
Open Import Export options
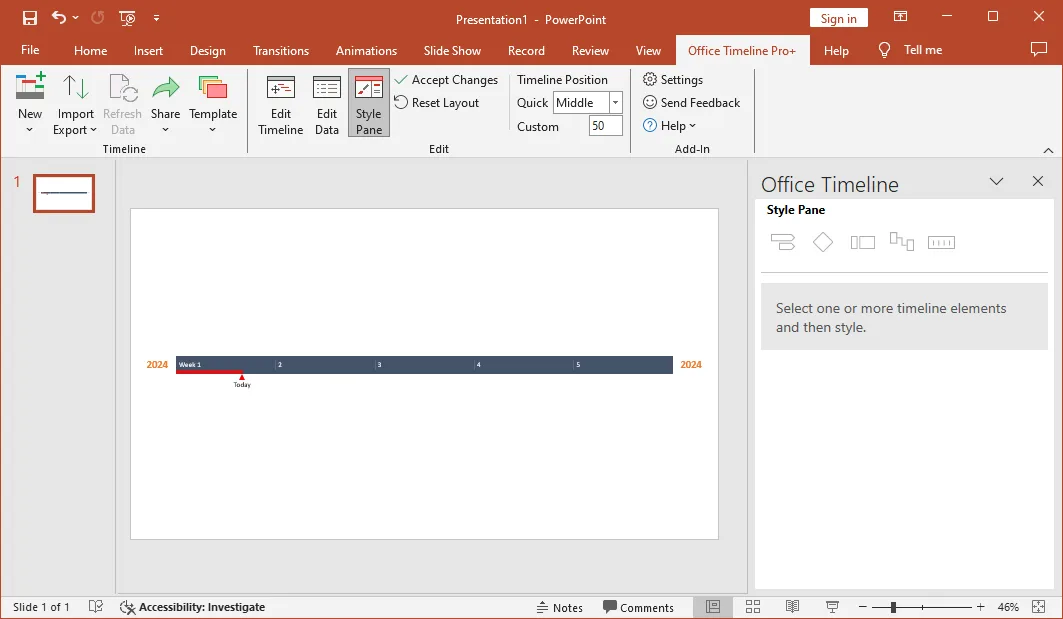(75, 103)
